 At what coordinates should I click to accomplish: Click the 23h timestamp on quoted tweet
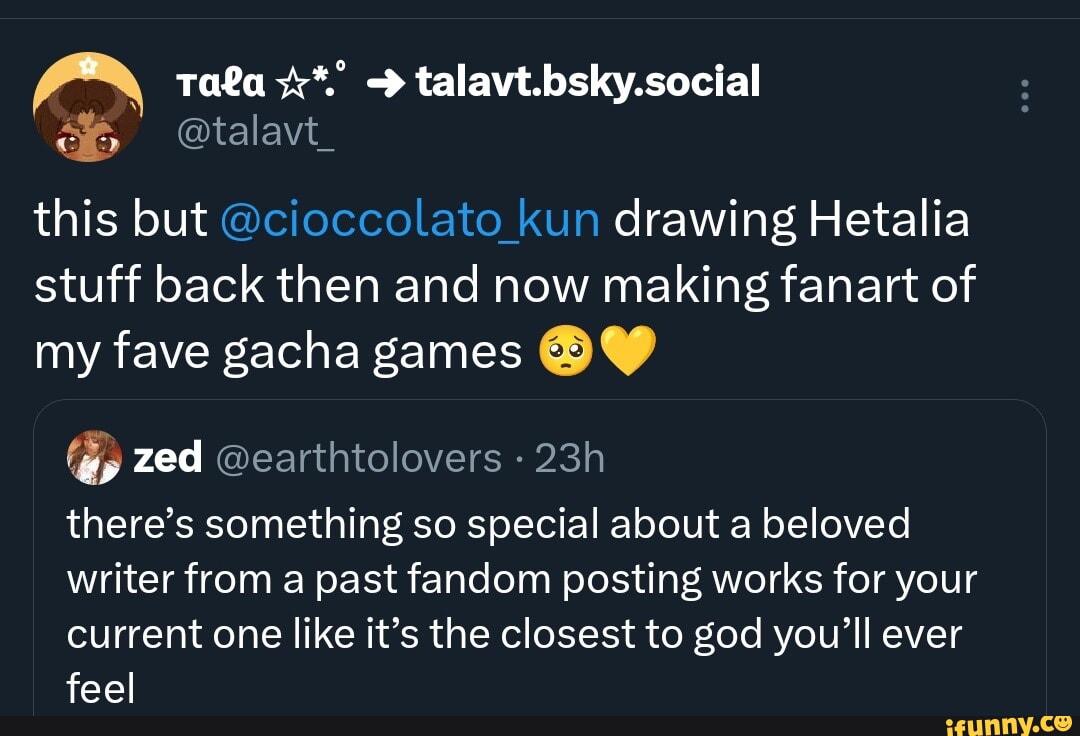click(x=570, y=458)
